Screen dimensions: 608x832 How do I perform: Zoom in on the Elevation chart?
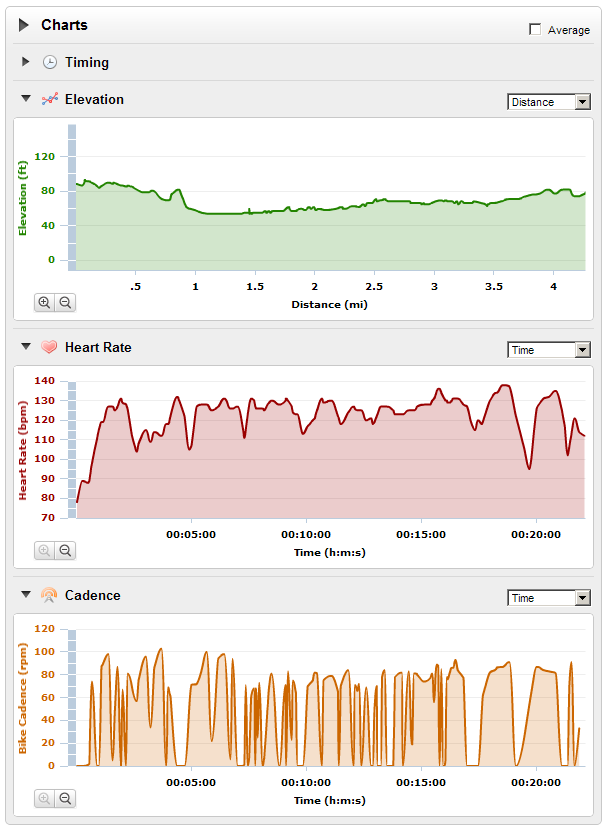coord(44,302)
